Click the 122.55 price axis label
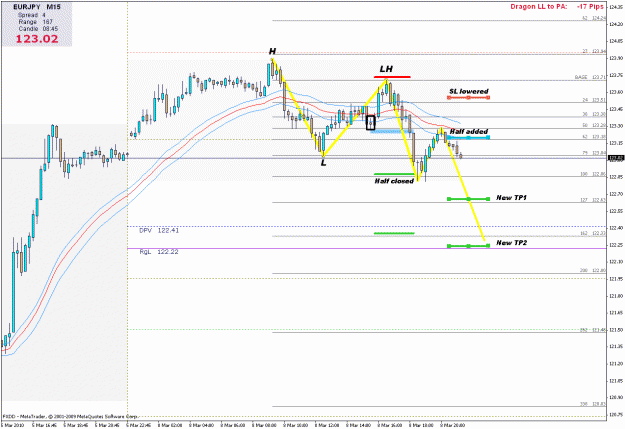 [x=616, y=211]
